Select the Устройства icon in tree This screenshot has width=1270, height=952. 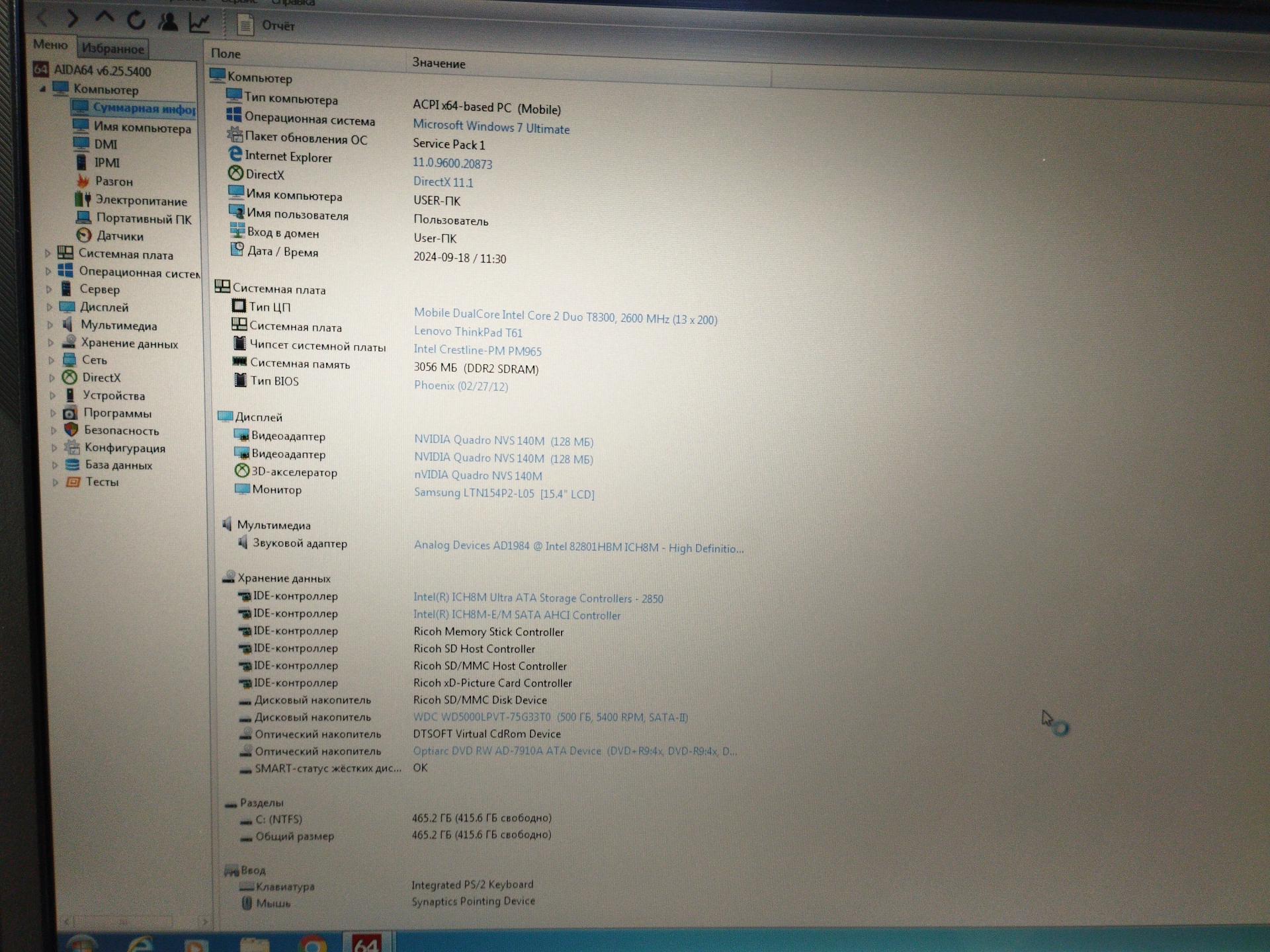click(69, 395)
